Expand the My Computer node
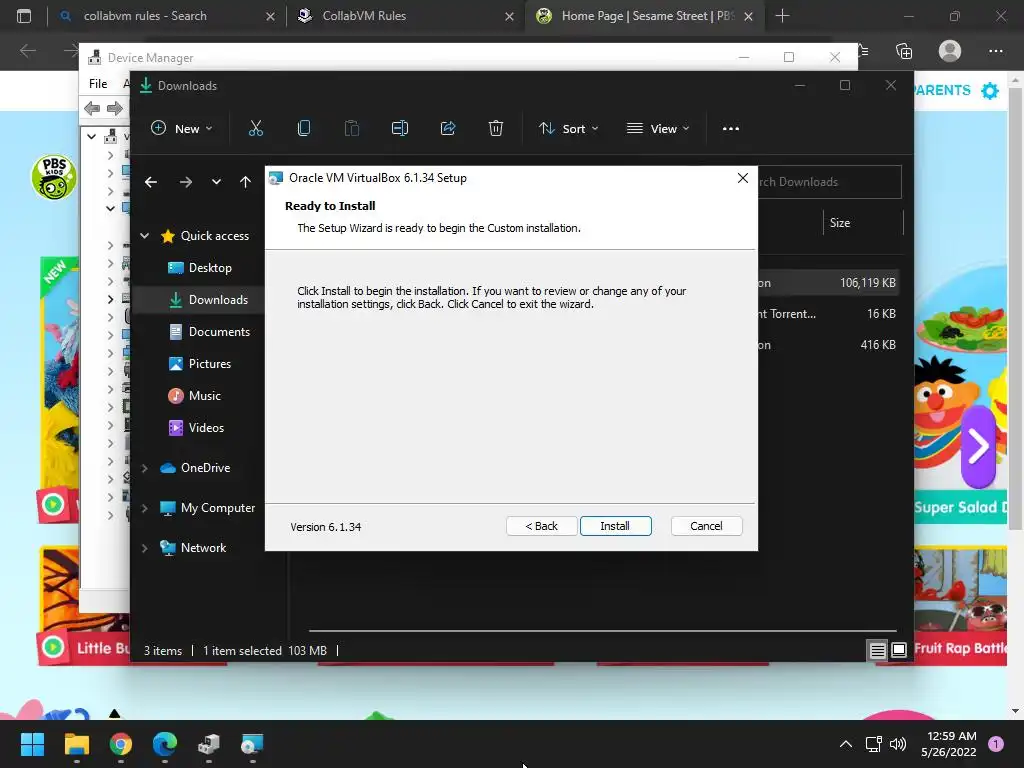Viewport: 1024px width, 768px height. click(144, 508)
